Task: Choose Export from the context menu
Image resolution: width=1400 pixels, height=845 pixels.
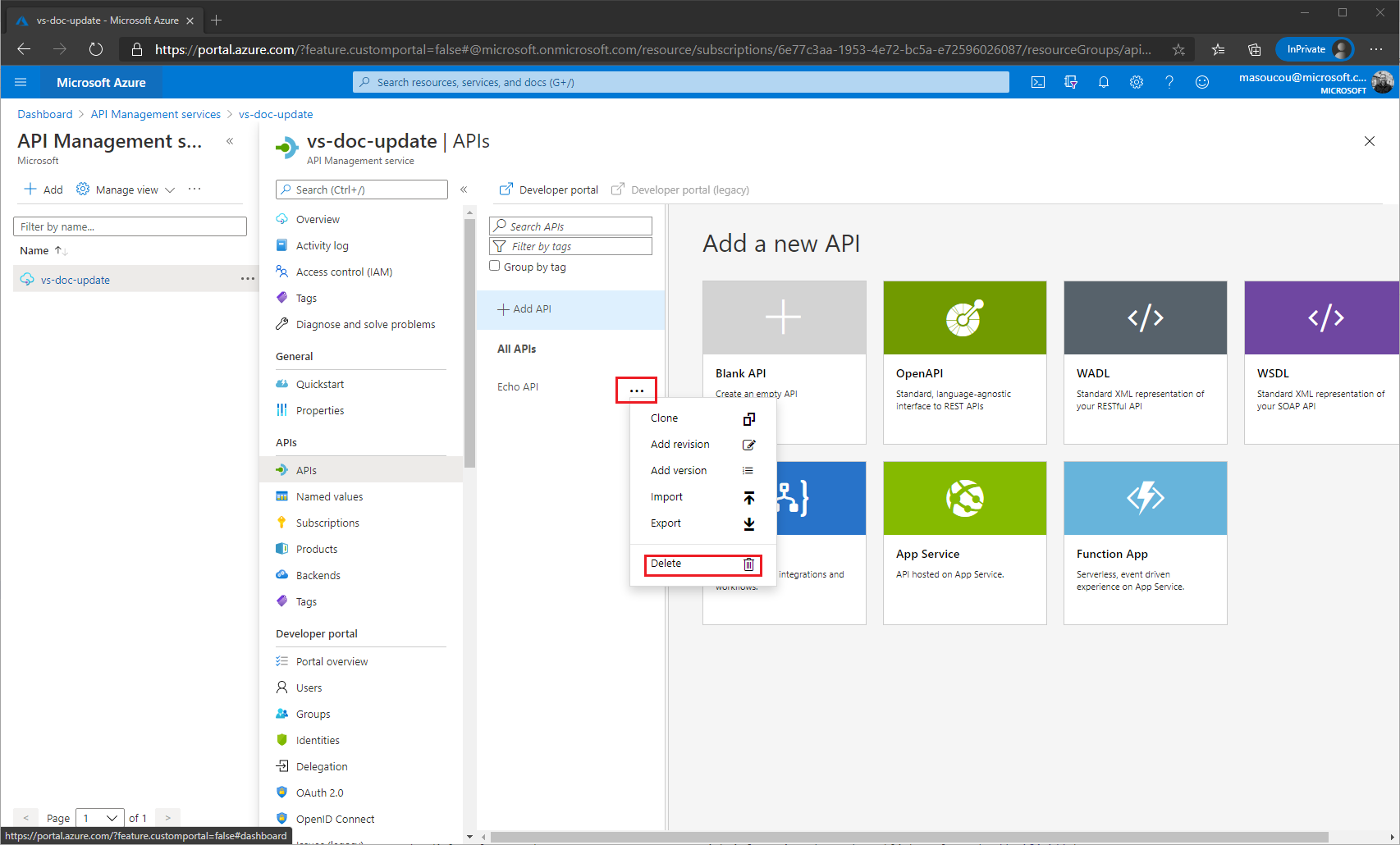Action: tap(702, 523)
